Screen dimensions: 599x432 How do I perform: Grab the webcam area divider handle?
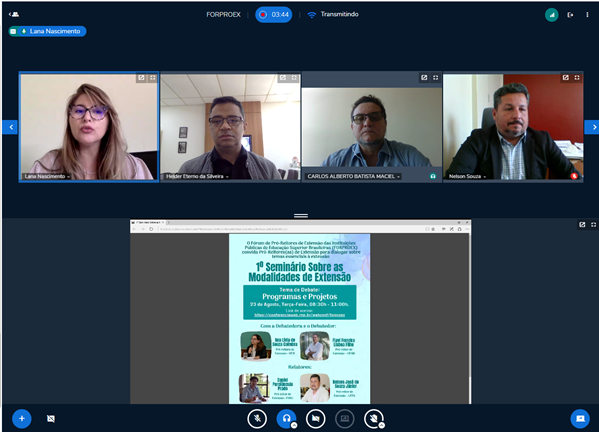(x=301, y=216)
